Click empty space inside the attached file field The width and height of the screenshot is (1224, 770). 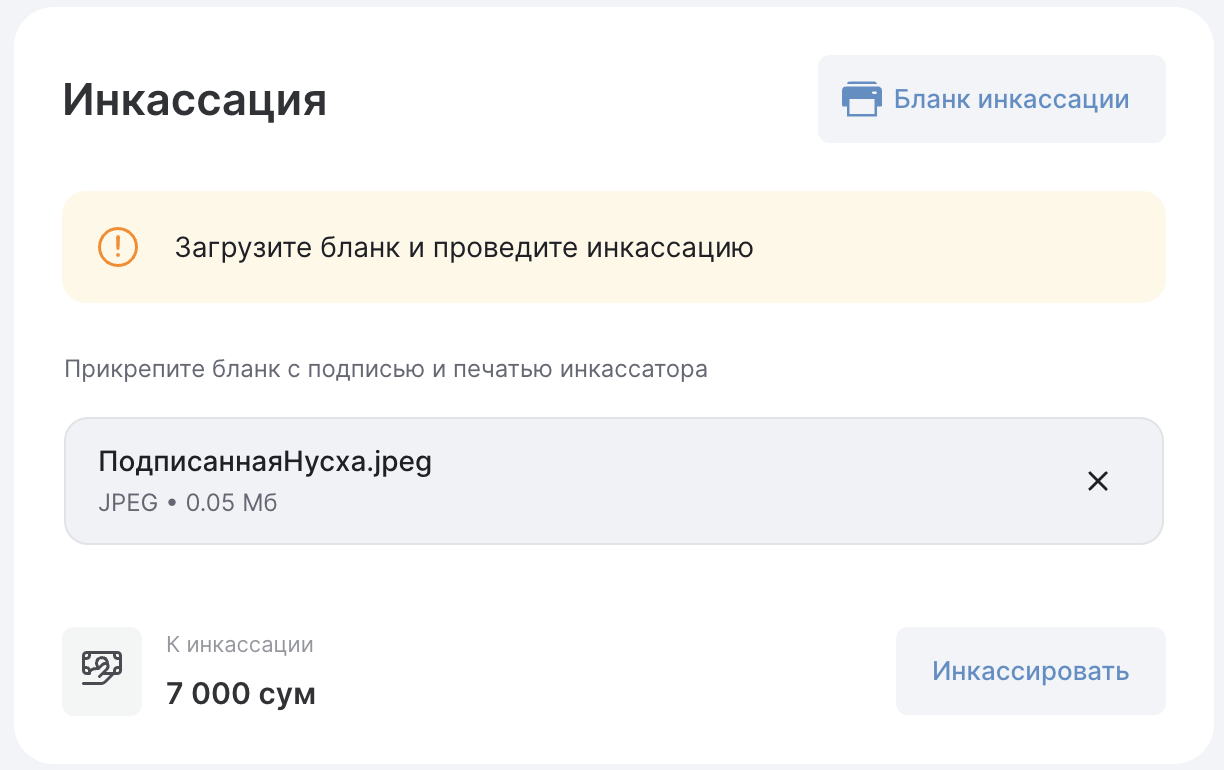[700, 481]
